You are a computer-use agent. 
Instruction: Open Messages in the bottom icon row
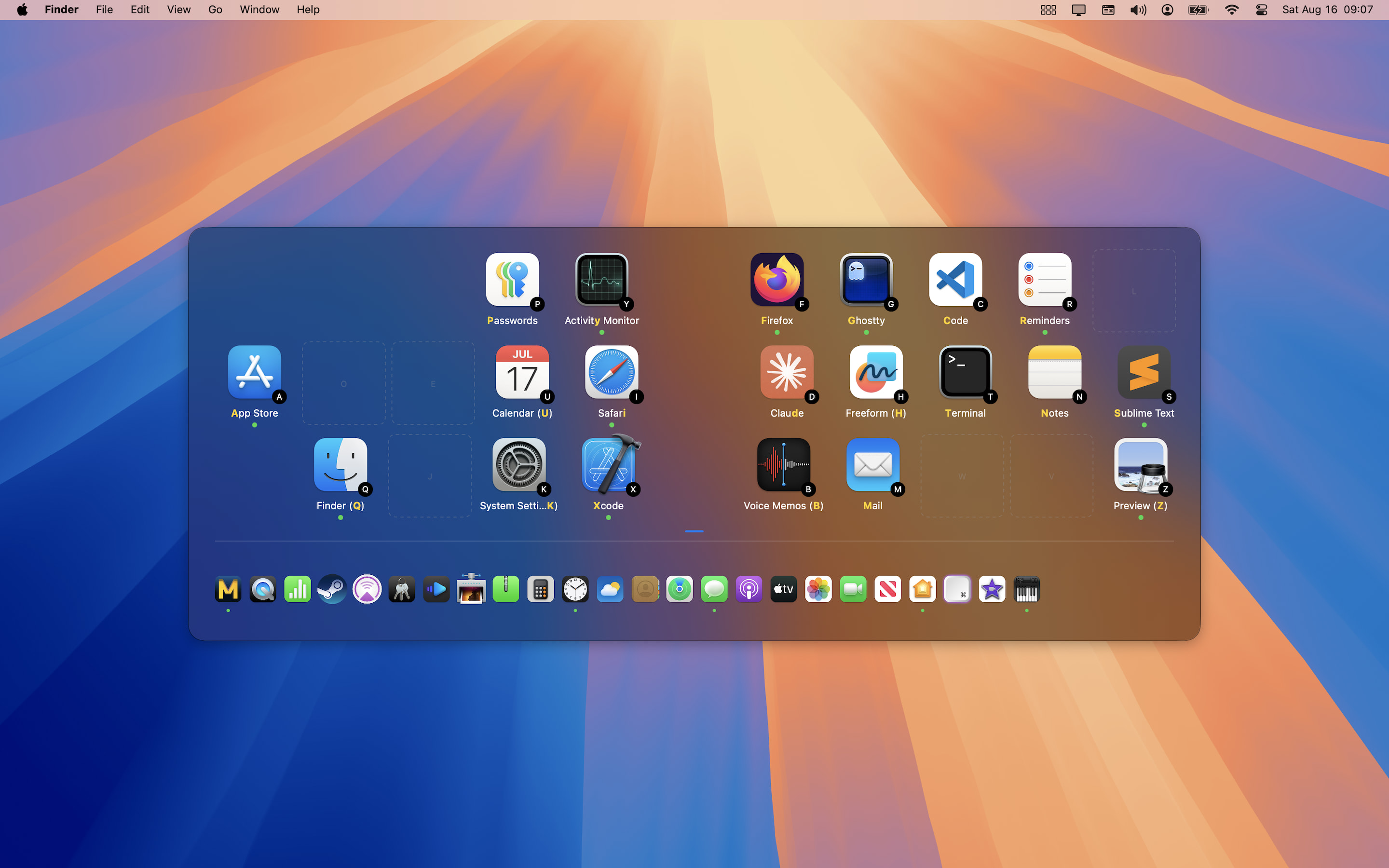(x=714, y=589)
